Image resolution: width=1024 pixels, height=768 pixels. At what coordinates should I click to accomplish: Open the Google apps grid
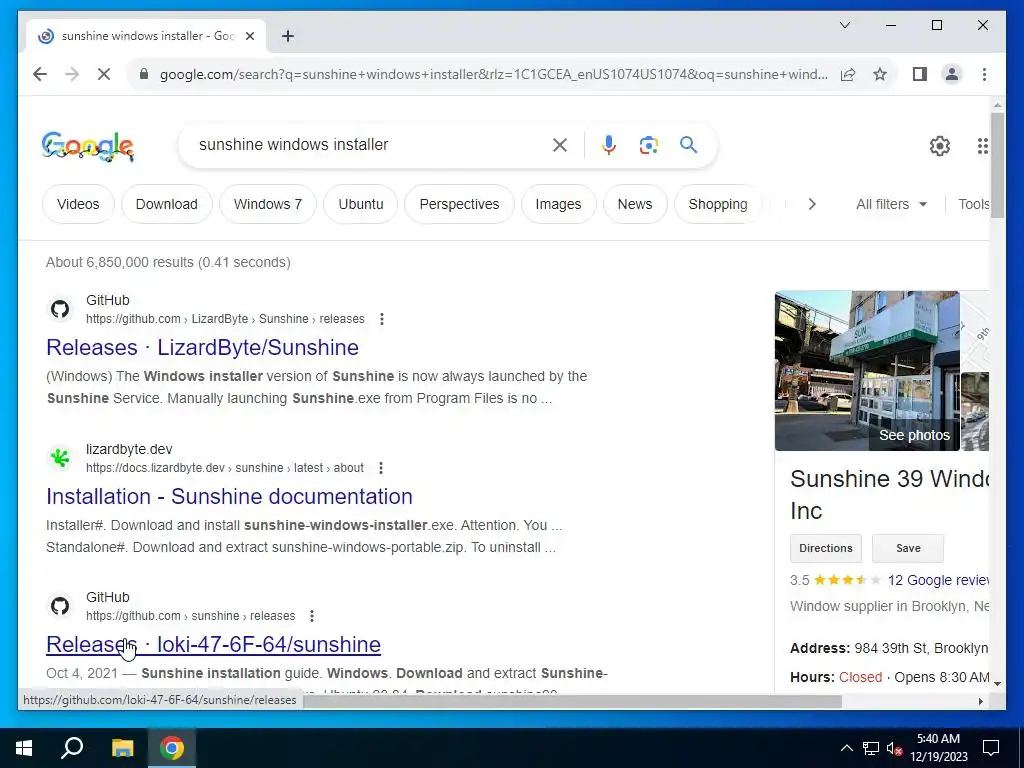click(982, 146)
